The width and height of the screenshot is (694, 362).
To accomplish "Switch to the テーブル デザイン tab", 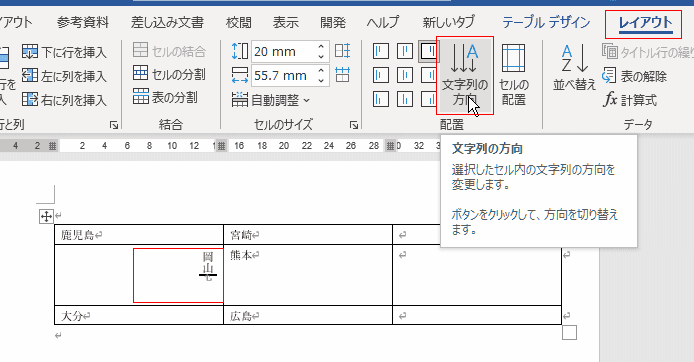I will (x=546, y=22).
